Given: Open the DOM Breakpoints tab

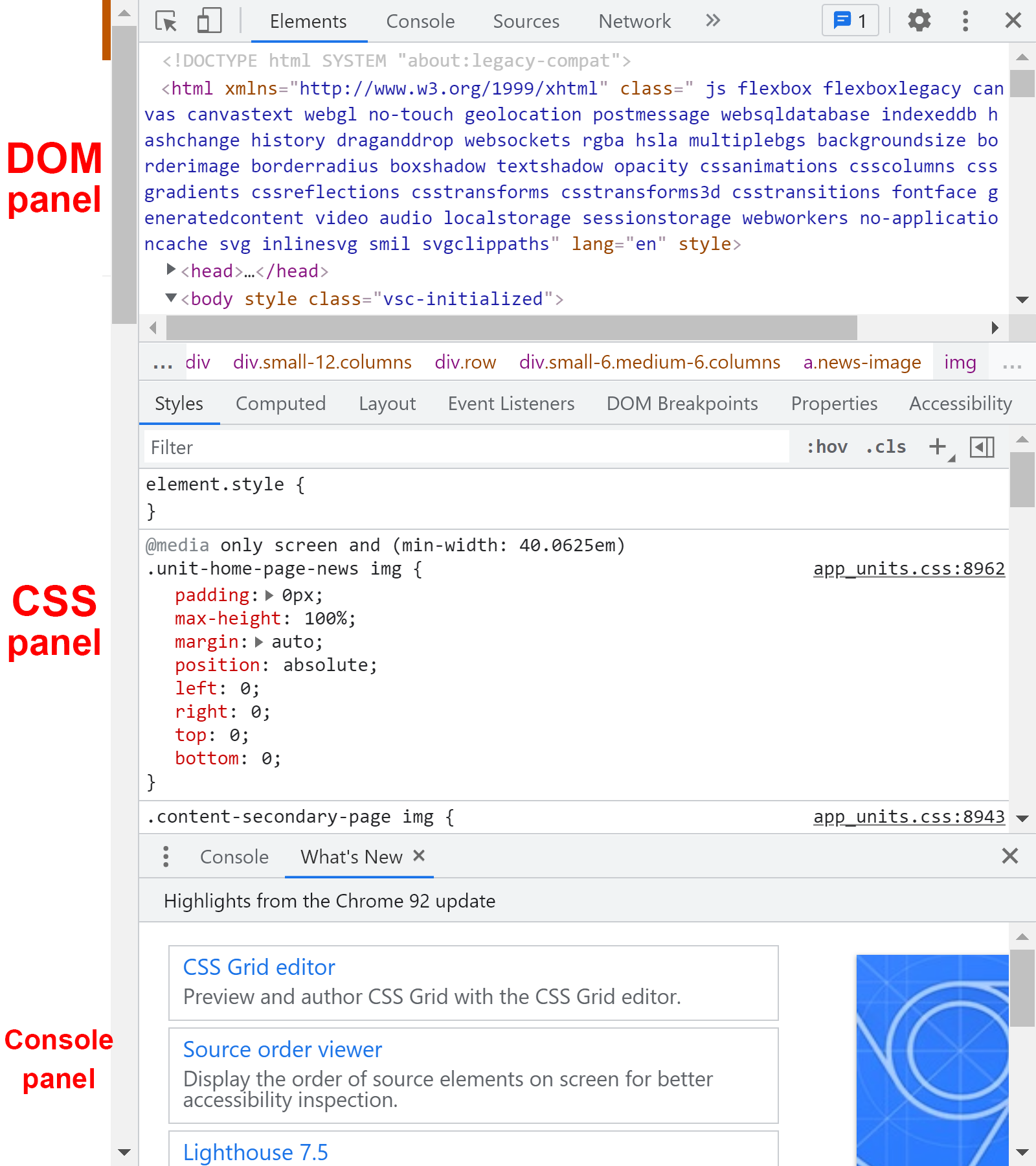Looking at the screenshot, I should pos(682,404).
